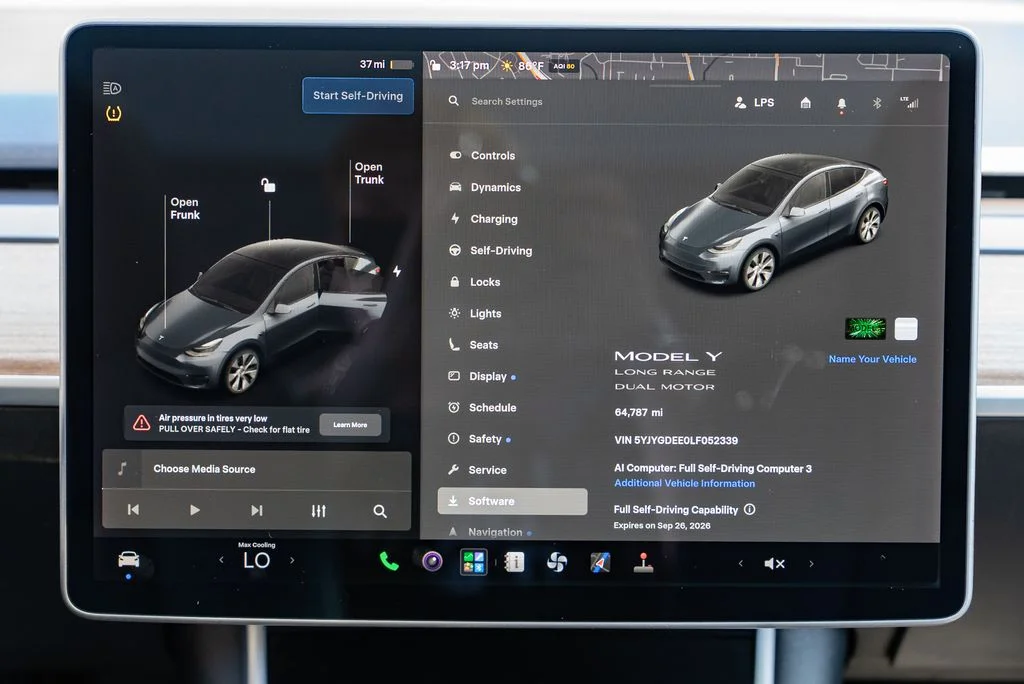
Task: Open the LPS driver profile
Action: 754,103
